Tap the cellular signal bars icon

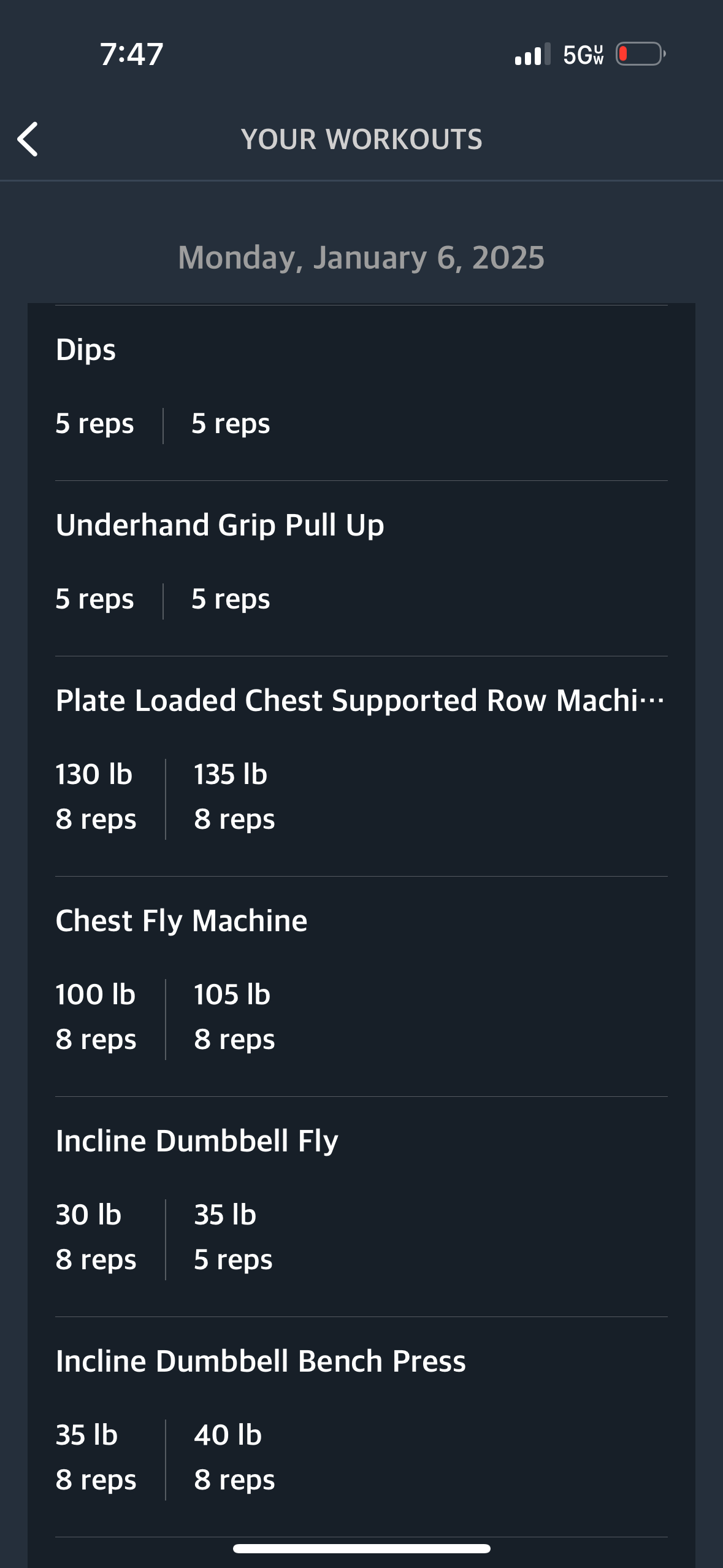tap(532, 54)
